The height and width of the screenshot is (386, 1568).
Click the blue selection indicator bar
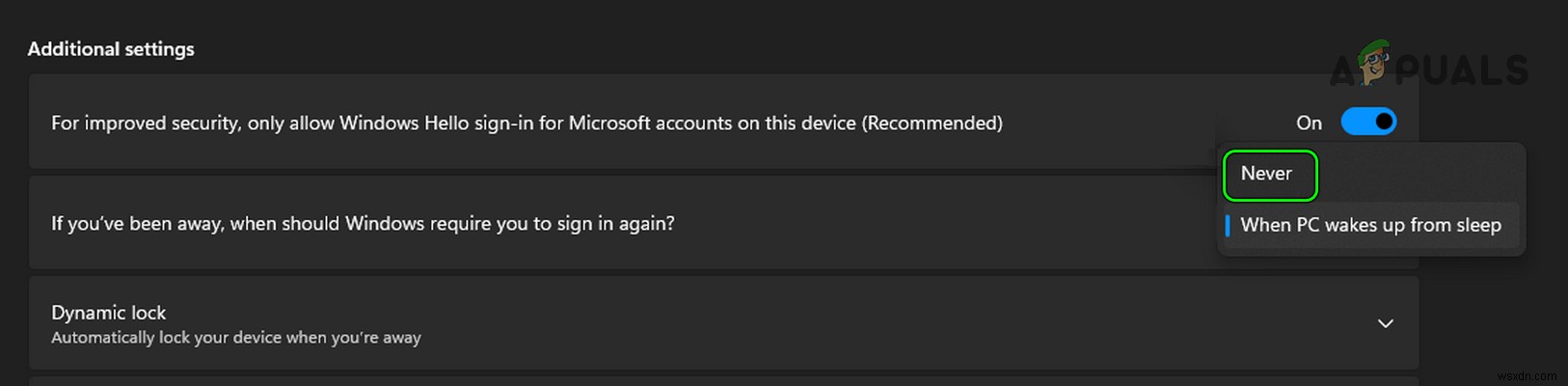tap(1227, 225)
